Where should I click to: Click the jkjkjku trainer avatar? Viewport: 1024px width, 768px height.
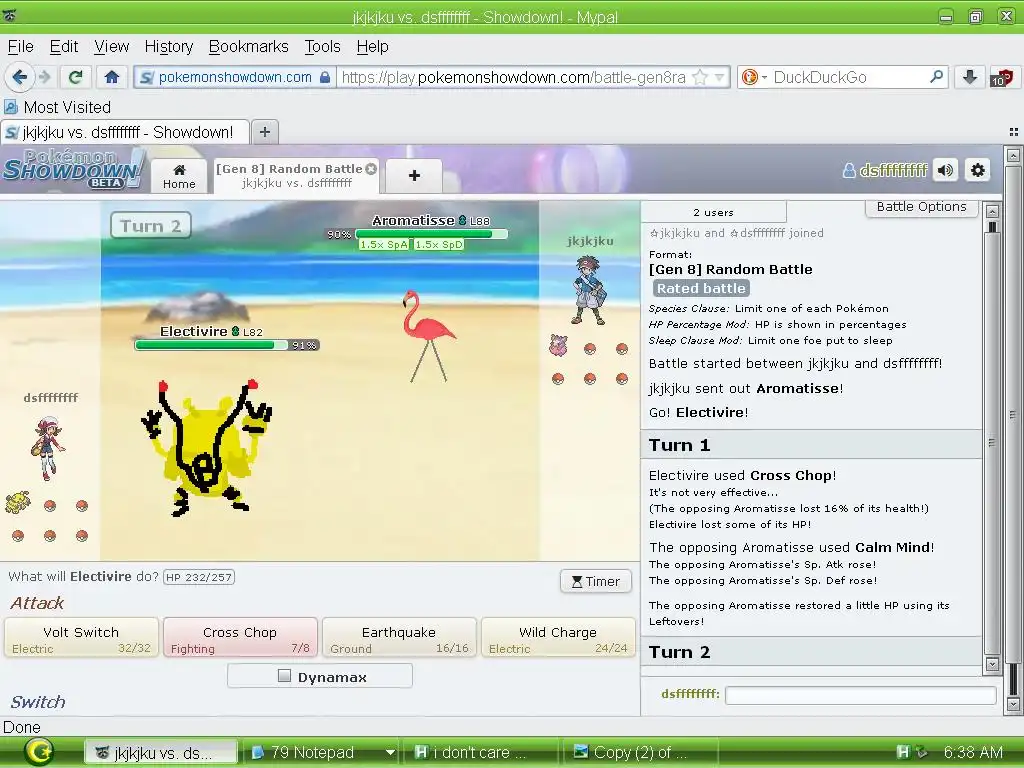pos(589,290)
